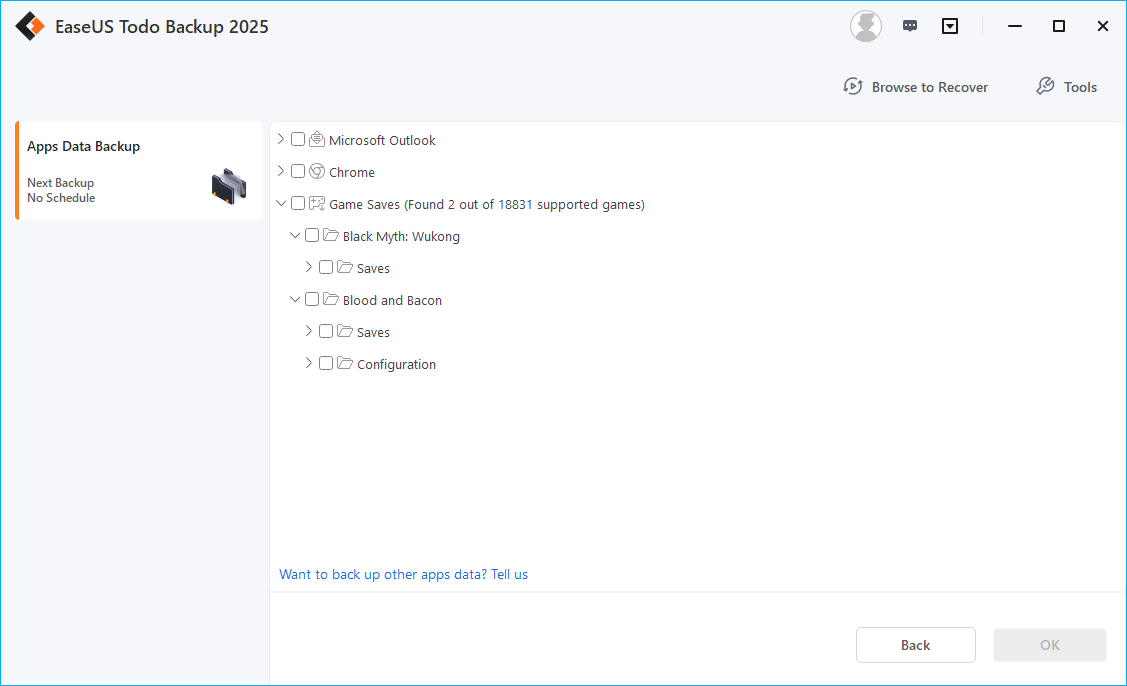Select the Game Saves row text
The image size is (1127, 686).
487,204
